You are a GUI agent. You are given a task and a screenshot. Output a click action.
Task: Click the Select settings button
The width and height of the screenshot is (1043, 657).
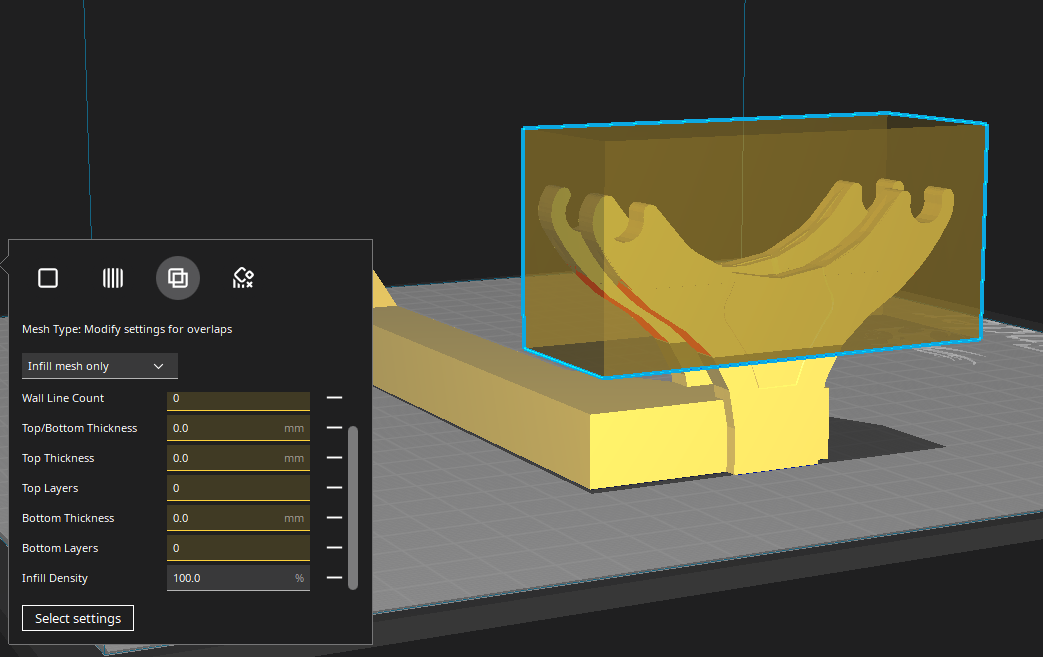pyautogui.click(x=77, y=618)
